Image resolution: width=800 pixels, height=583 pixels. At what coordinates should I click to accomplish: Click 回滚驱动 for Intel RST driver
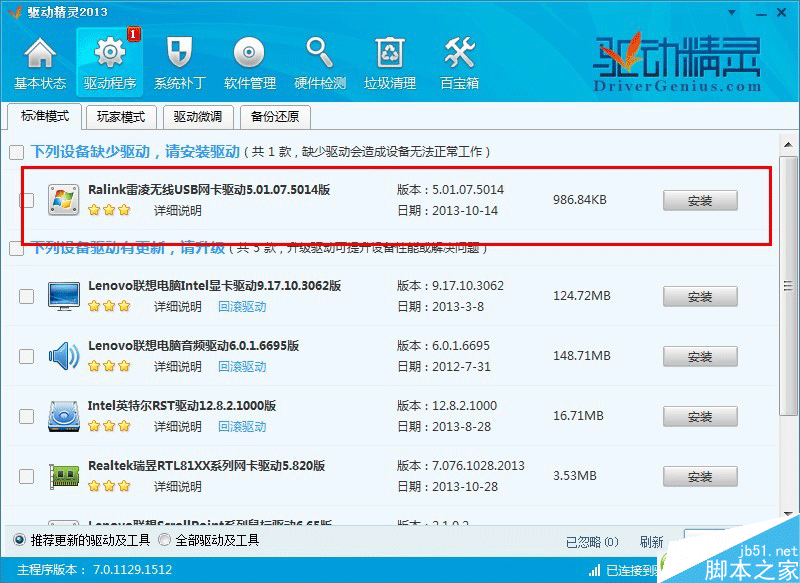click(242, 427)
